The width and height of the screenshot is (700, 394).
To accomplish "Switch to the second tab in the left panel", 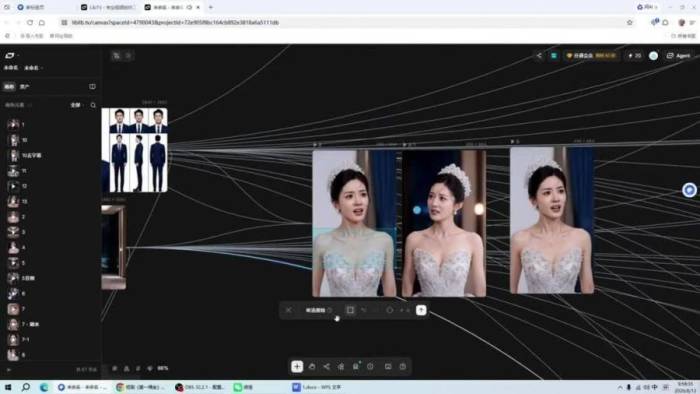I will [25, 87].
